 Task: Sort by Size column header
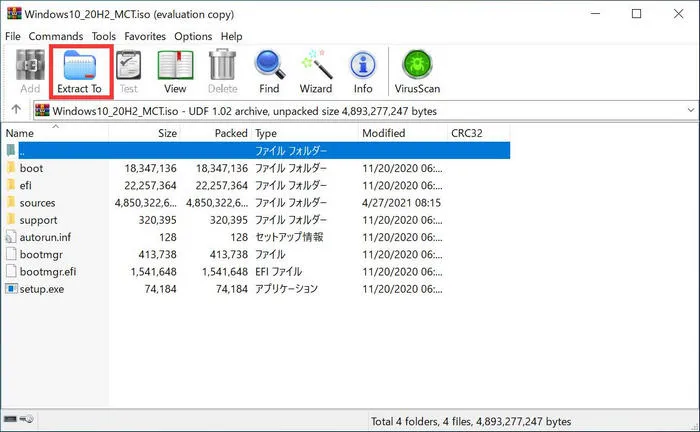pyautogui.click(x=144, y=133)
